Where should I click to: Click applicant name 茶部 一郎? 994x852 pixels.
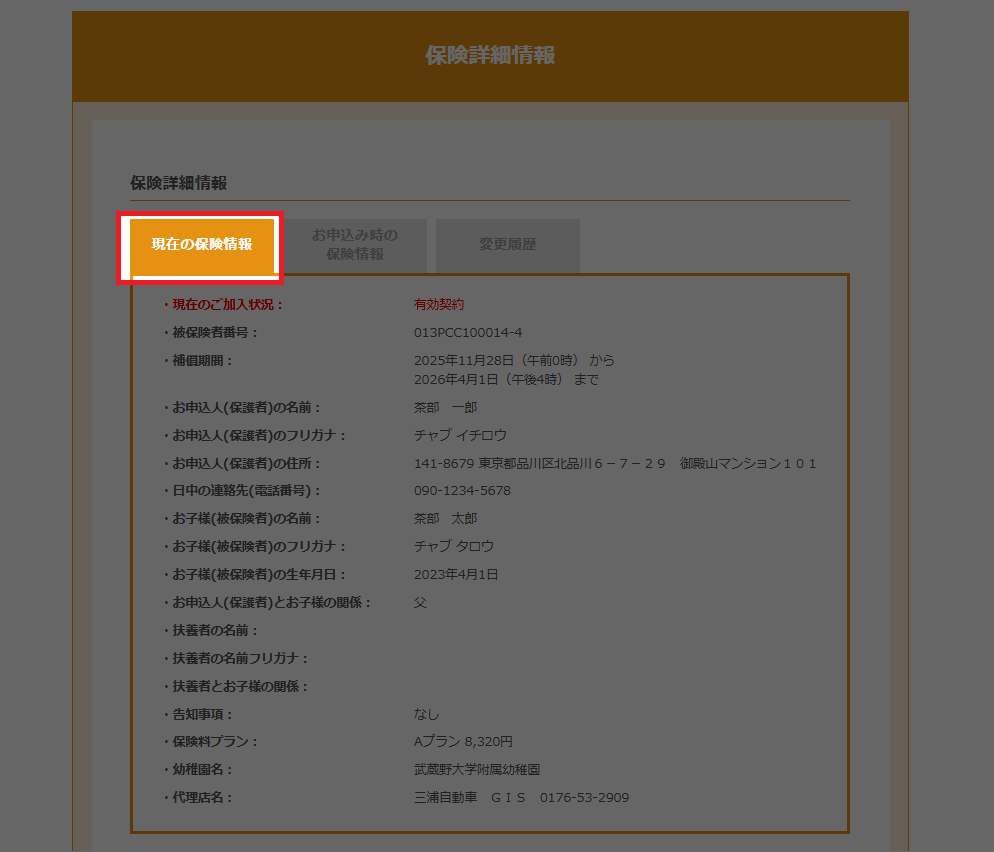click(x=446, y=408)
